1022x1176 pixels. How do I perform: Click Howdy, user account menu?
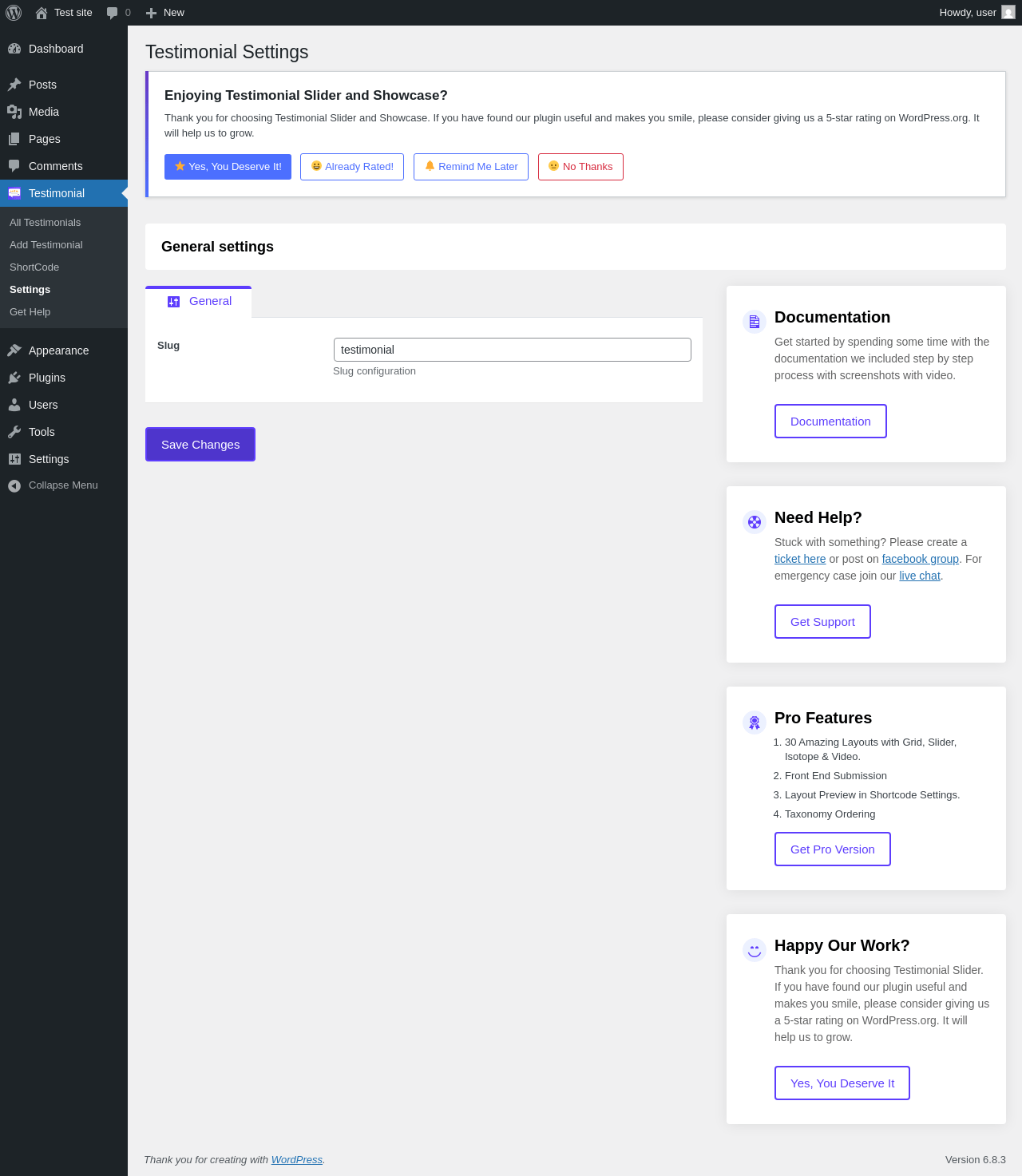coord(976,13)
